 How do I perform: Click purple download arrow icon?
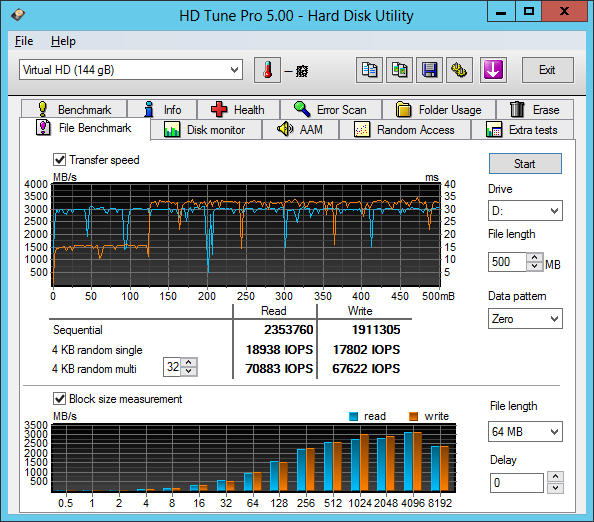pos(493,70)
